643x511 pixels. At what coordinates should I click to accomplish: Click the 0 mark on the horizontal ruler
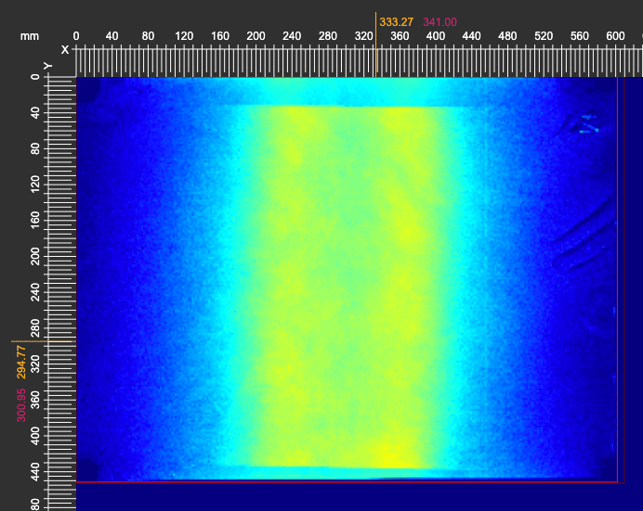[76, 36]
